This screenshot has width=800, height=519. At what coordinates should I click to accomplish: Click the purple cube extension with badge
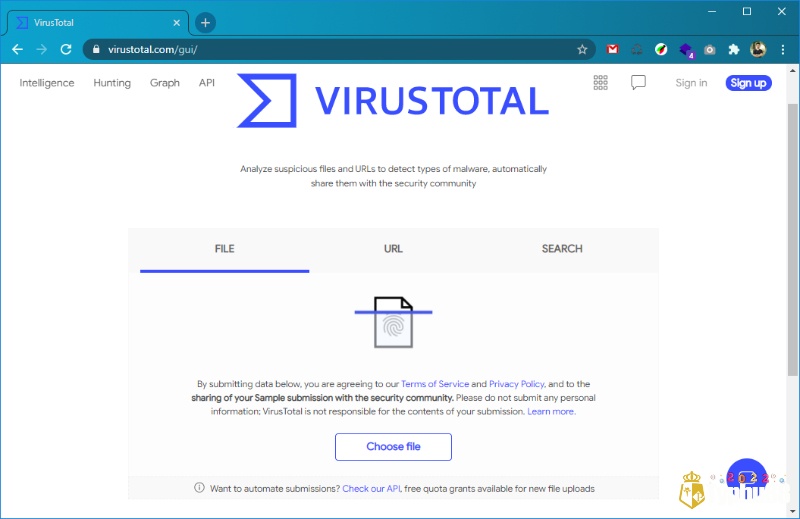pos(686,51)
